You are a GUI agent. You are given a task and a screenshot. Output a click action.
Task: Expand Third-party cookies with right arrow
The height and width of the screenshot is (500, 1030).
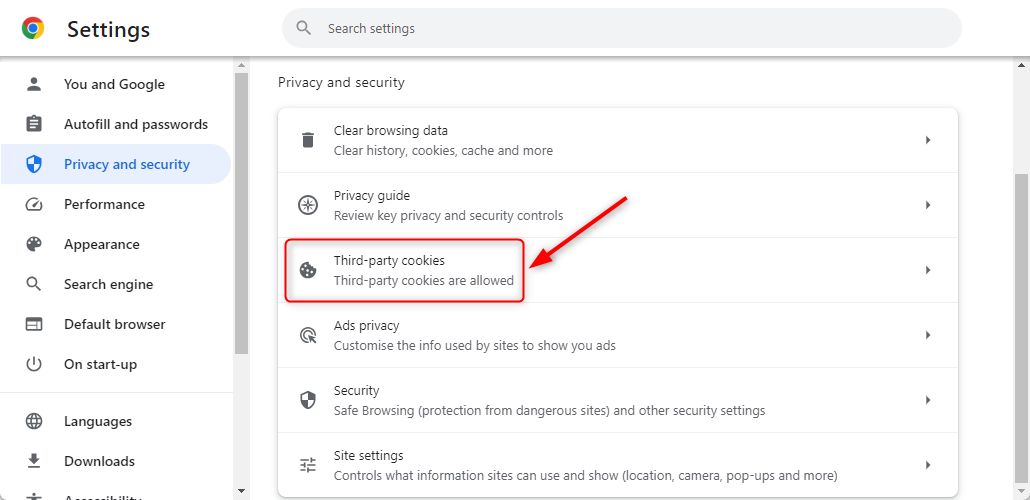[928, 270]
